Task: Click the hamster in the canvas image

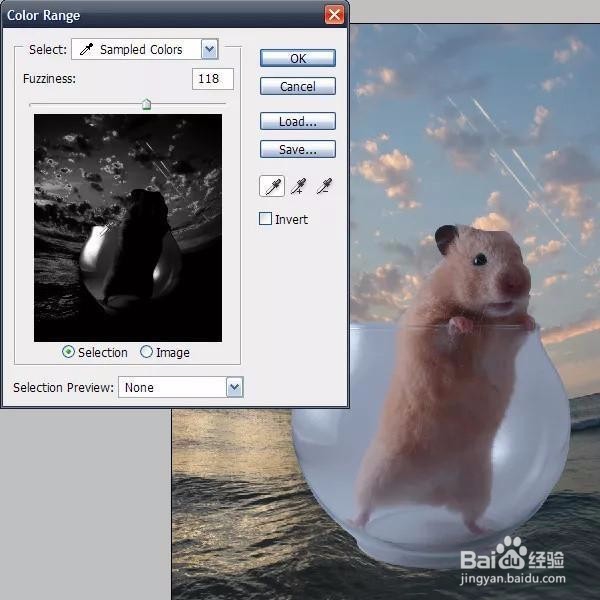Action: [x=444, y=379]
